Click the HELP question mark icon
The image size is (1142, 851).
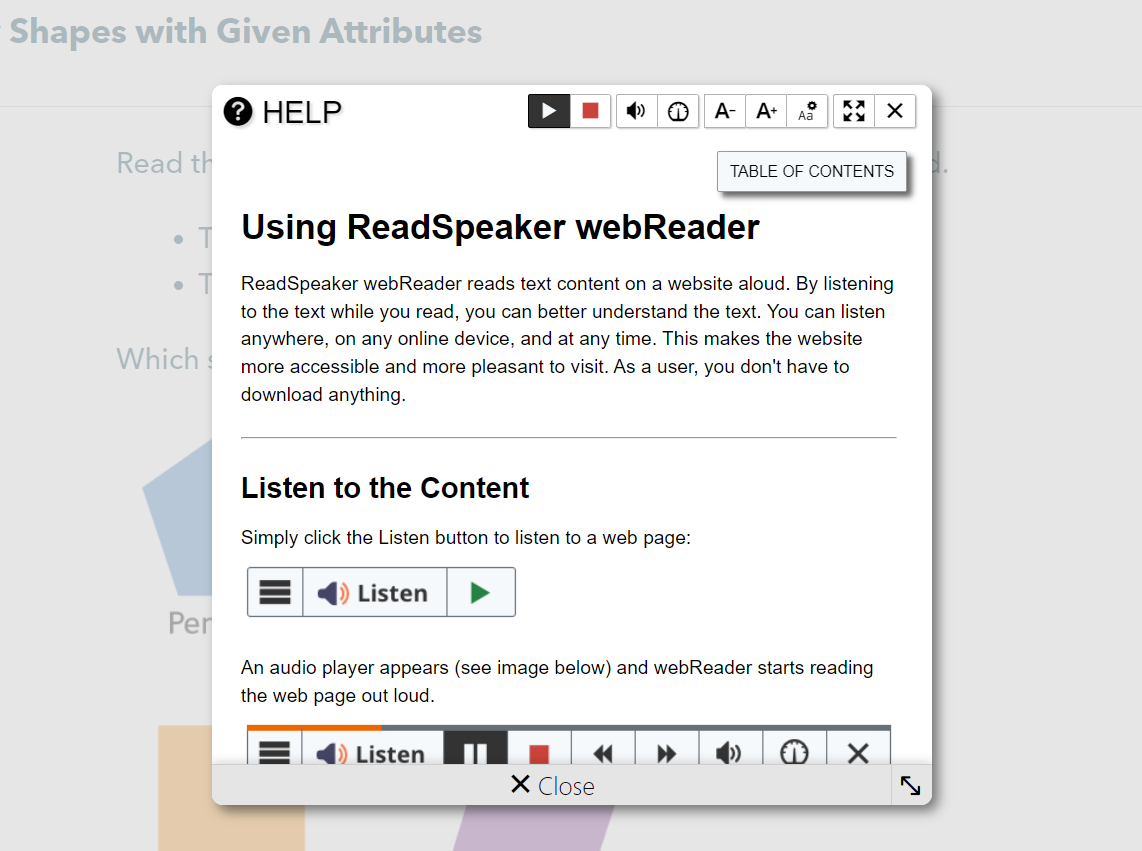pos(238,111)
